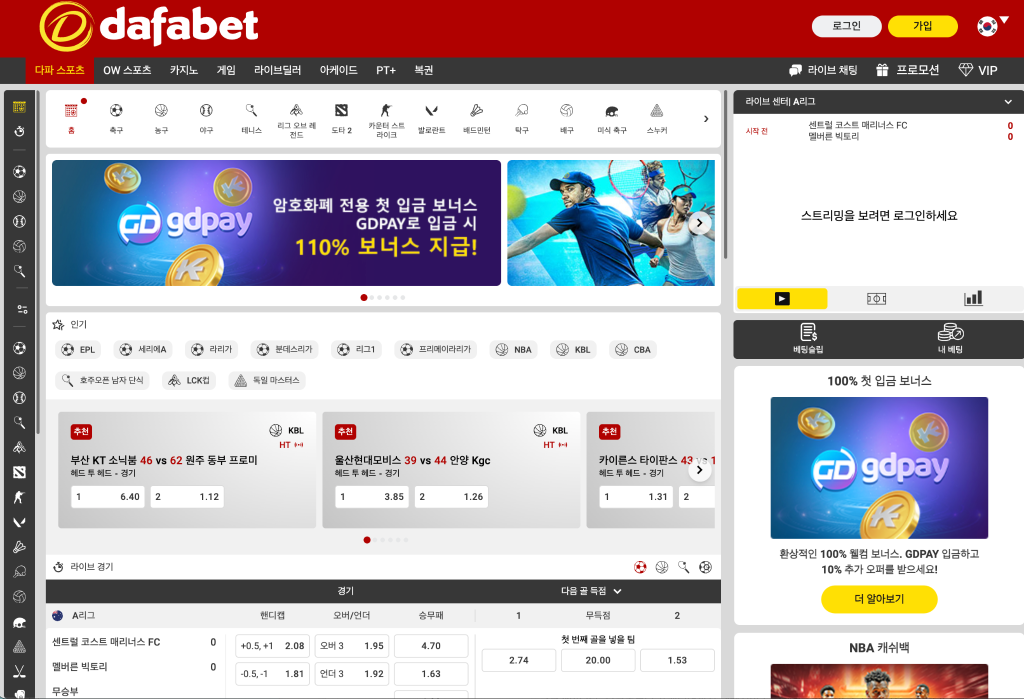Screen dimensions: 1024x699
Task: Select the 배드민턴 category icon
Action: point(477,118)
